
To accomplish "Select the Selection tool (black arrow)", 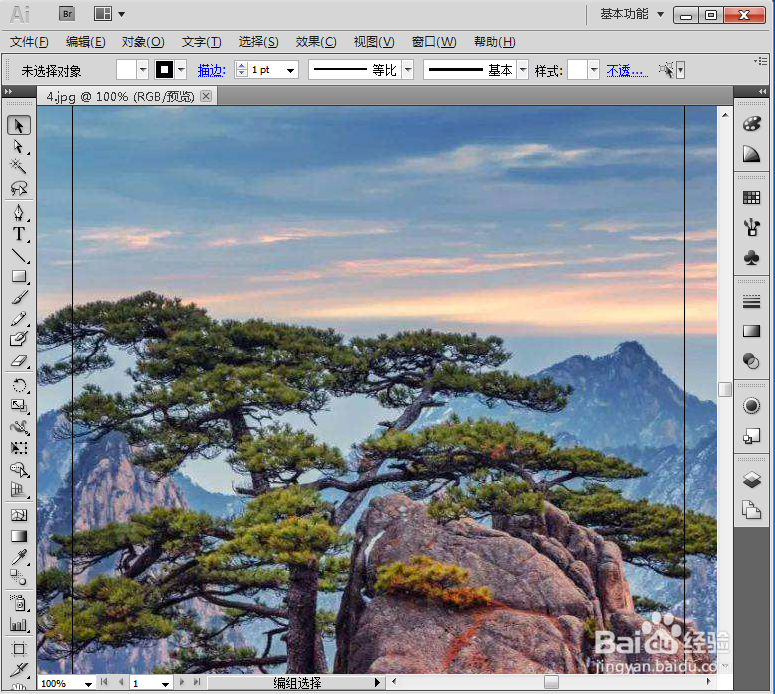I will (x=19, y=126).
